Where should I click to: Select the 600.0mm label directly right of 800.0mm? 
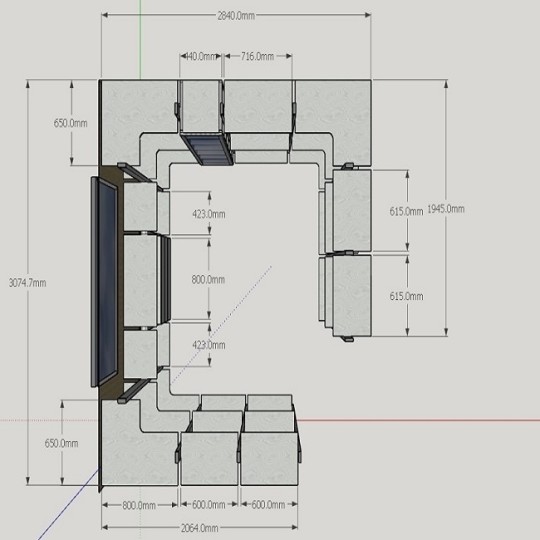[209, 505]
